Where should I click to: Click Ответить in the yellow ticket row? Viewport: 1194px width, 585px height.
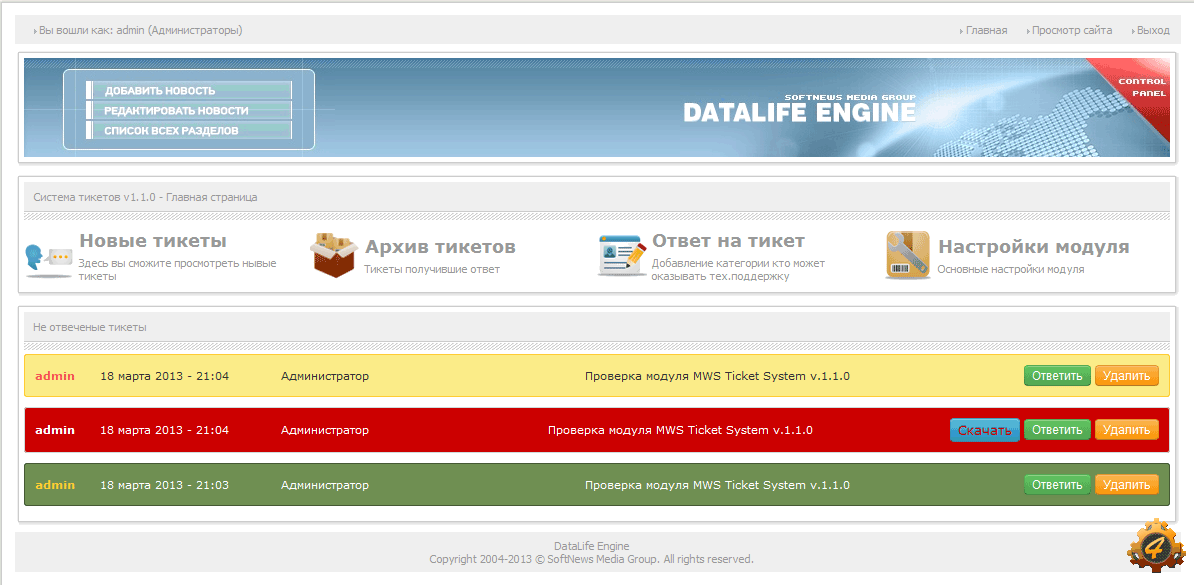1057,376
